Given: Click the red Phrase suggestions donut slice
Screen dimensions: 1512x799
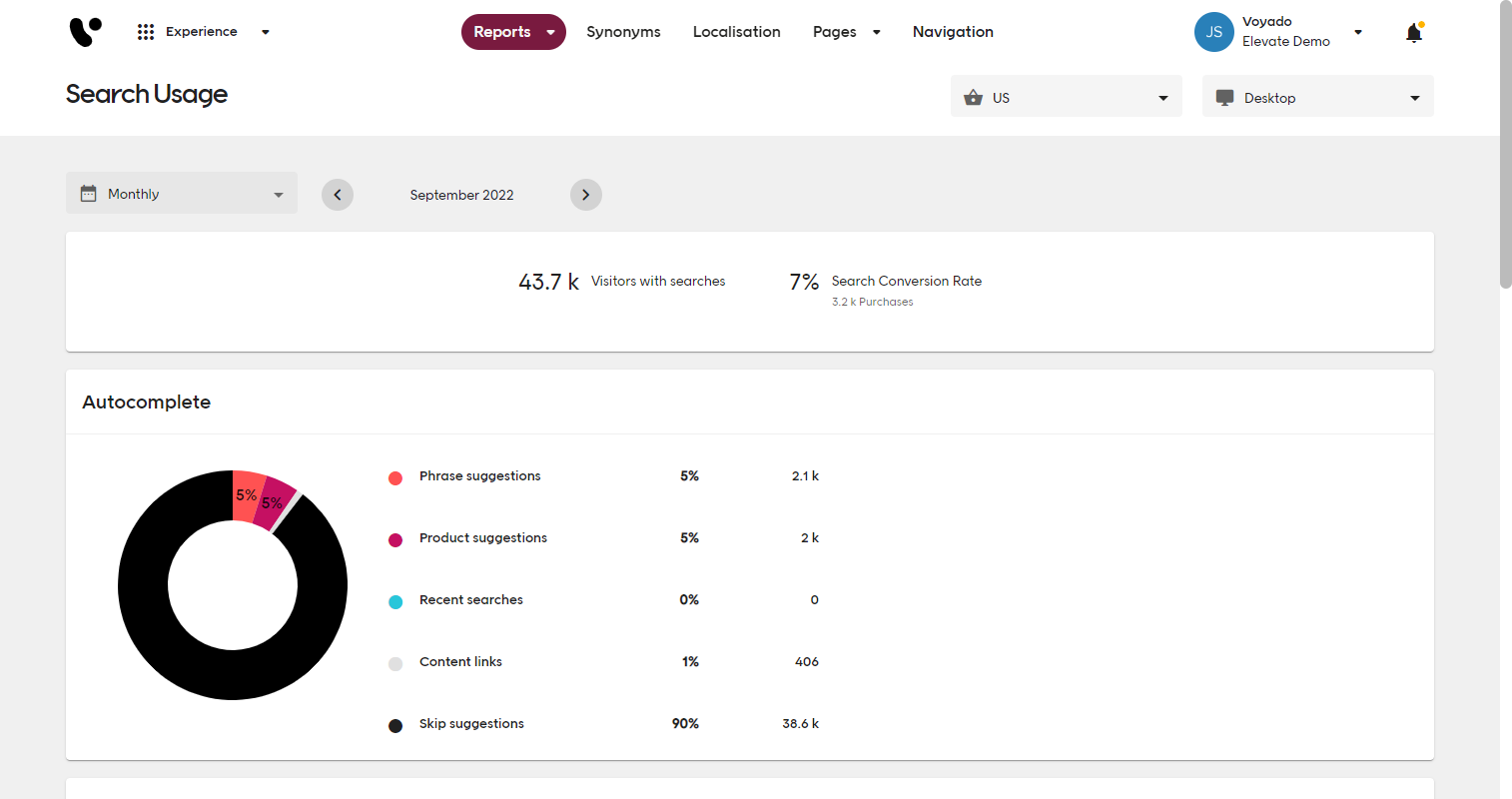Looking at the screenshot, I should pos(246,495).
